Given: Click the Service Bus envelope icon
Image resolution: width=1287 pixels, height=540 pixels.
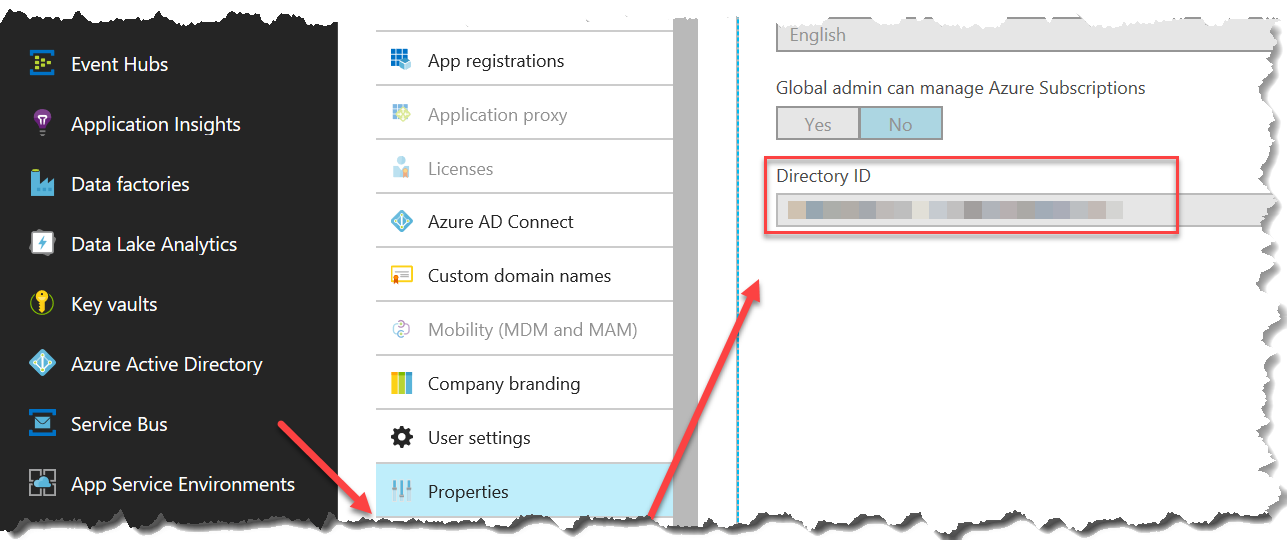Looking at the screenshot, I should tap(42, 424).
